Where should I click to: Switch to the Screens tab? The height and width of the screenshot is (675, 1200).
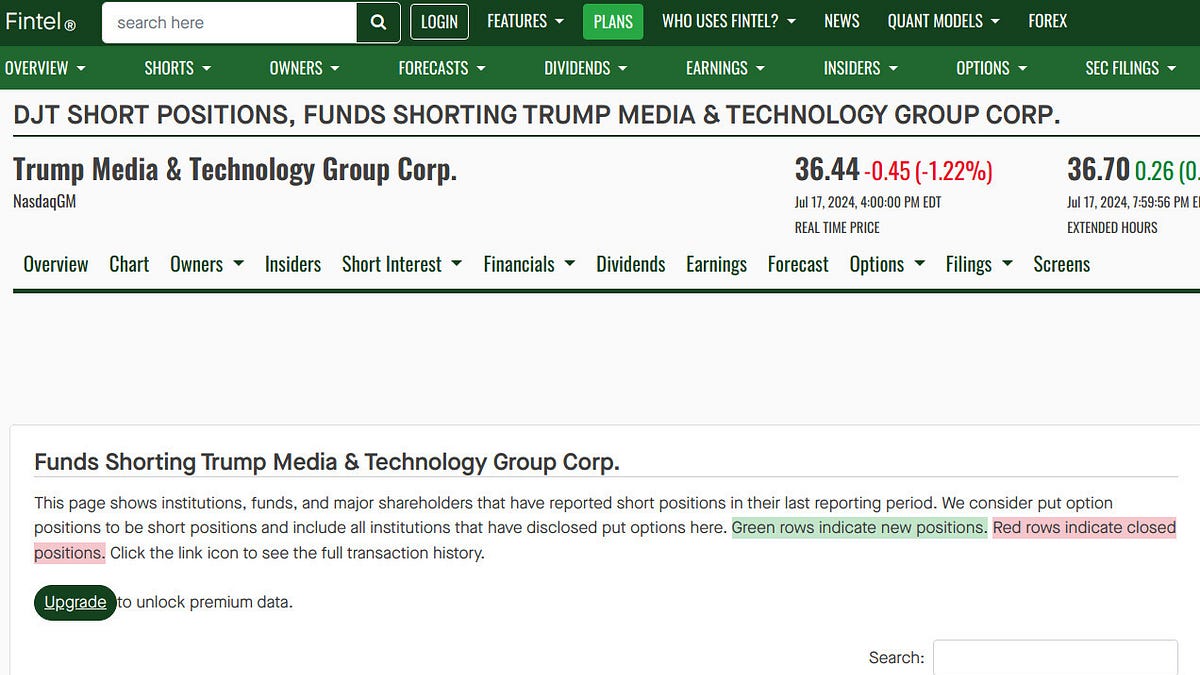pos(1062,264)
